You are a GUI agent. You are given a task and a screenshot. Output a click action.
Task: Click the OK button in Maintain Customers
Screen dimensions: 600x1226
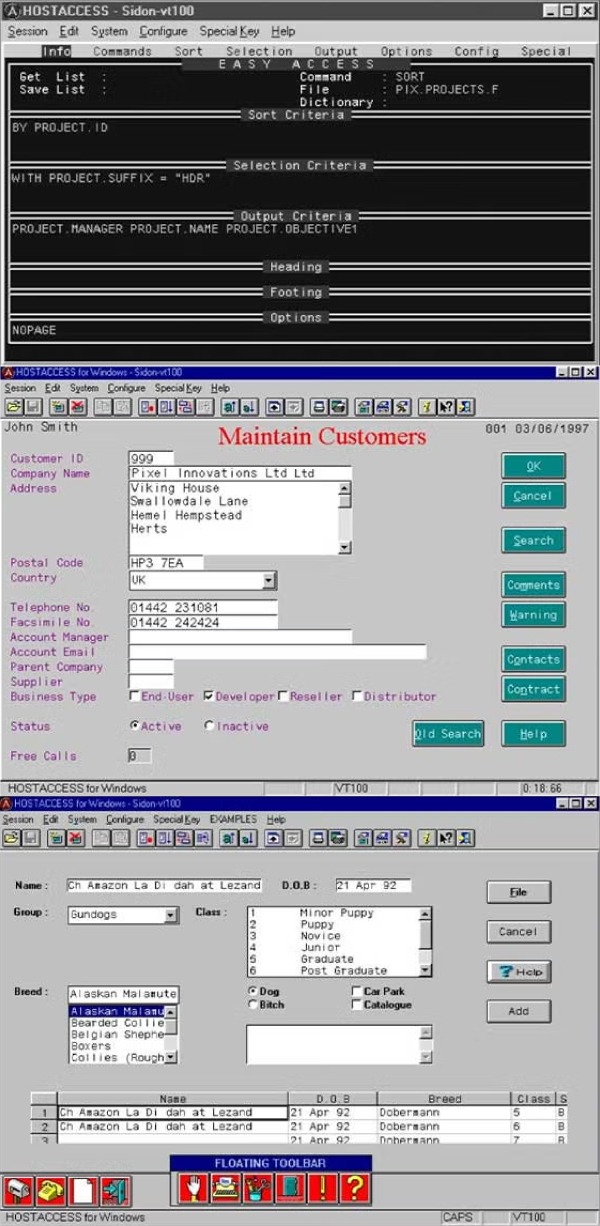pyautogui.click(x=533, y=466)
